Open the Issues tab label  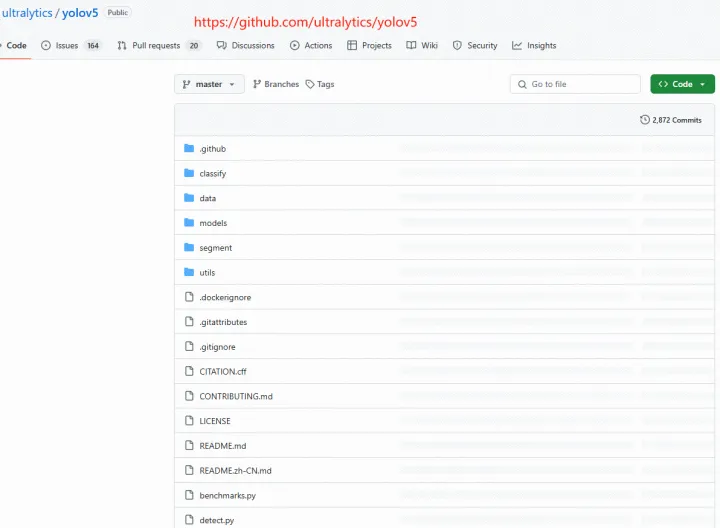pyautogui.click(x=67, y=46)
